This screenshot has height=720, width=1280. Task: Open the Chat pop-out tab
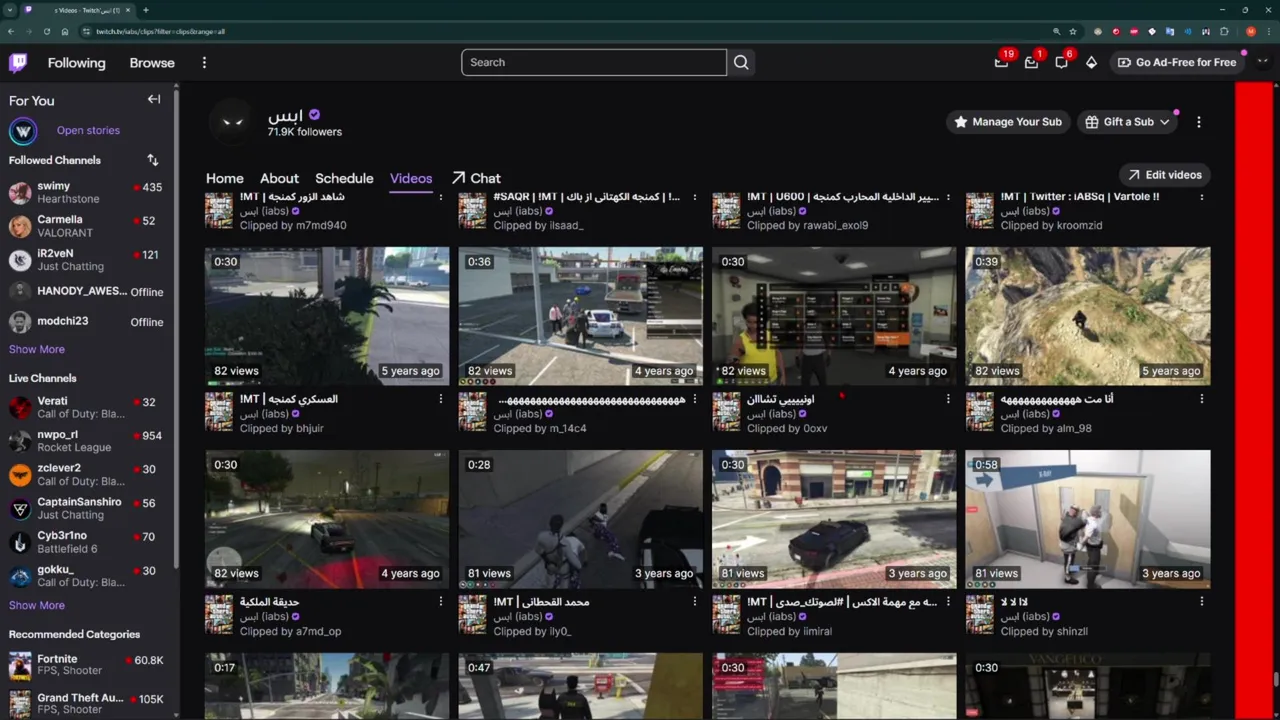tap(476, 178)
